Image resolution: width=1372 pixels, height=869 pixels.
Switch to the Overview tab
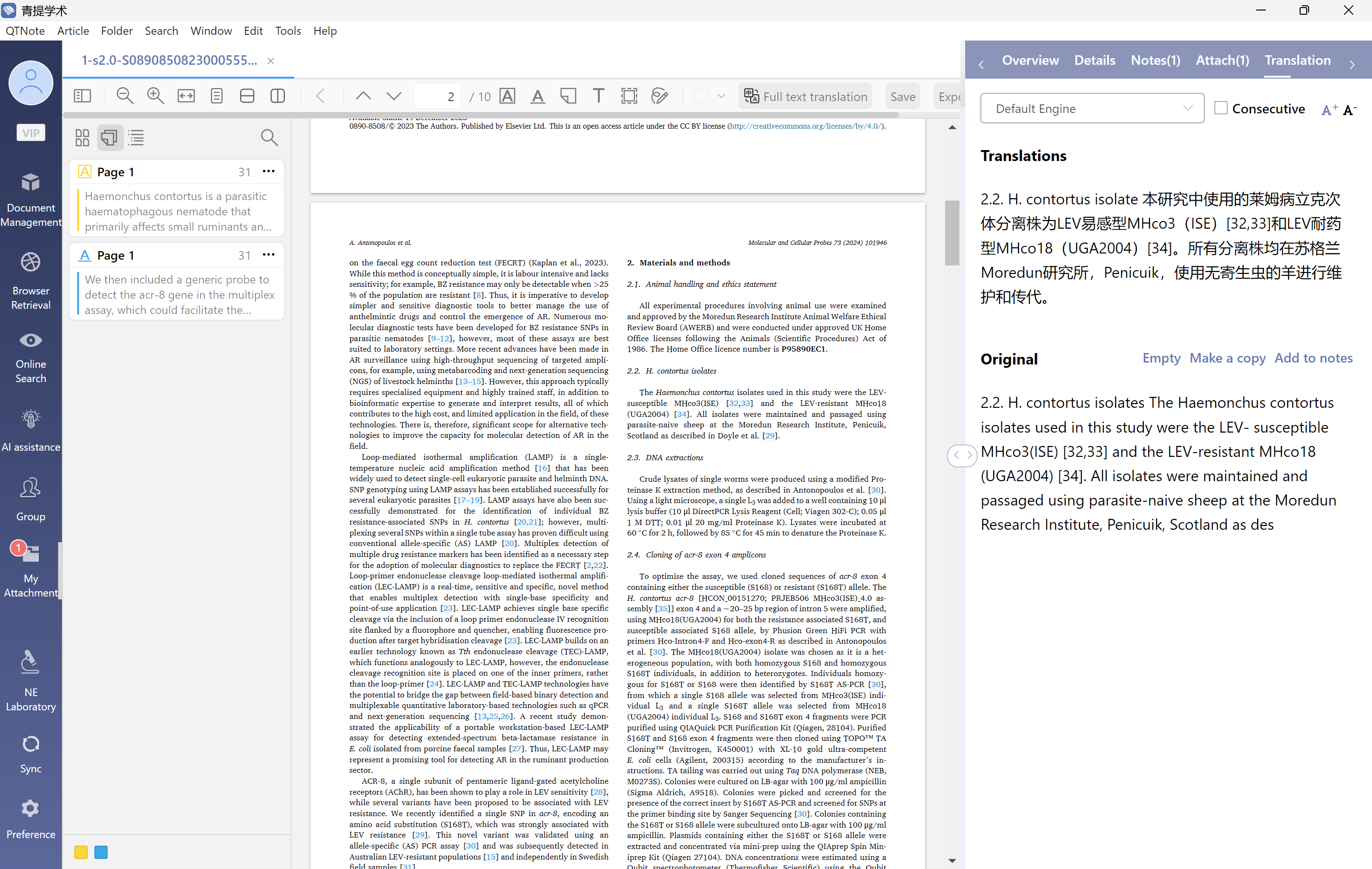[1030, 60]
